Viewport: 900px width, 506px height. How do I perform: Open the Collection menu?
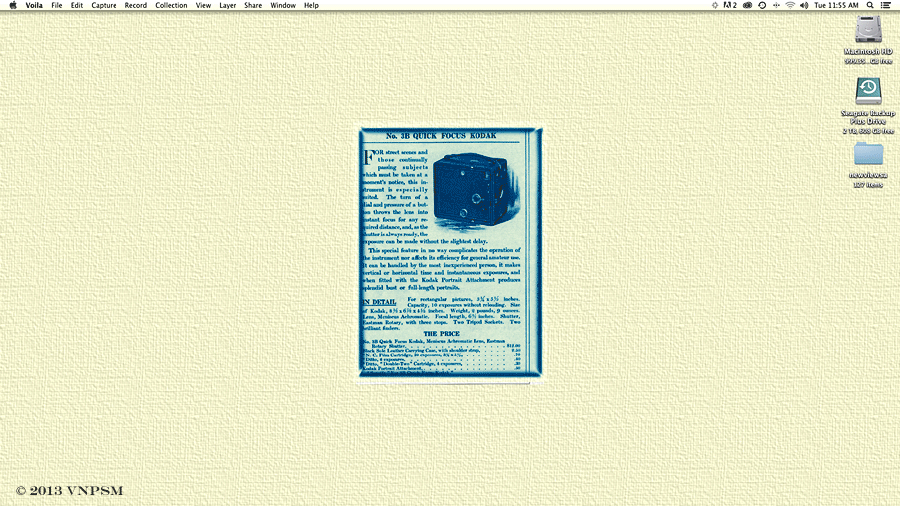[171, 5]
